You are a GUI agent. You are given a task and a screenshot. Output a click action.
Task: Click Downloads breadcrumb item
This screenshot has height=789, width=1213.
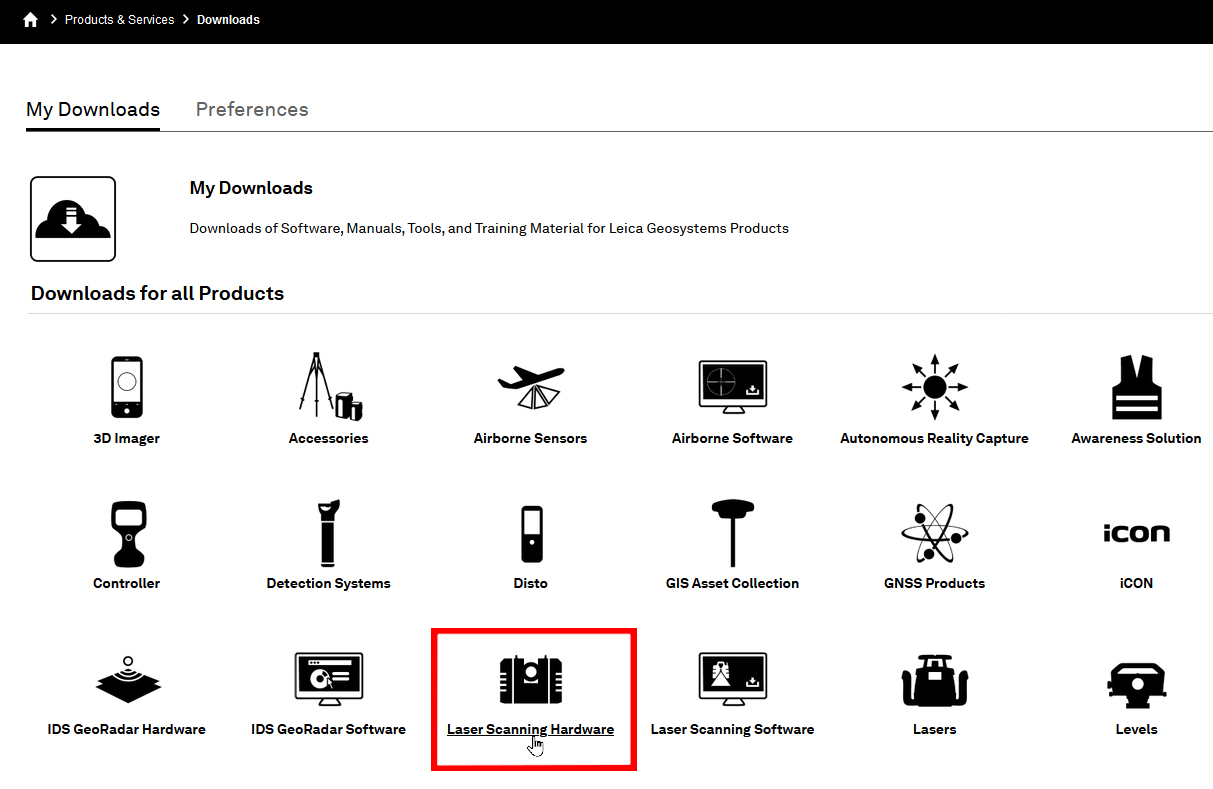(x=228, y=20)
